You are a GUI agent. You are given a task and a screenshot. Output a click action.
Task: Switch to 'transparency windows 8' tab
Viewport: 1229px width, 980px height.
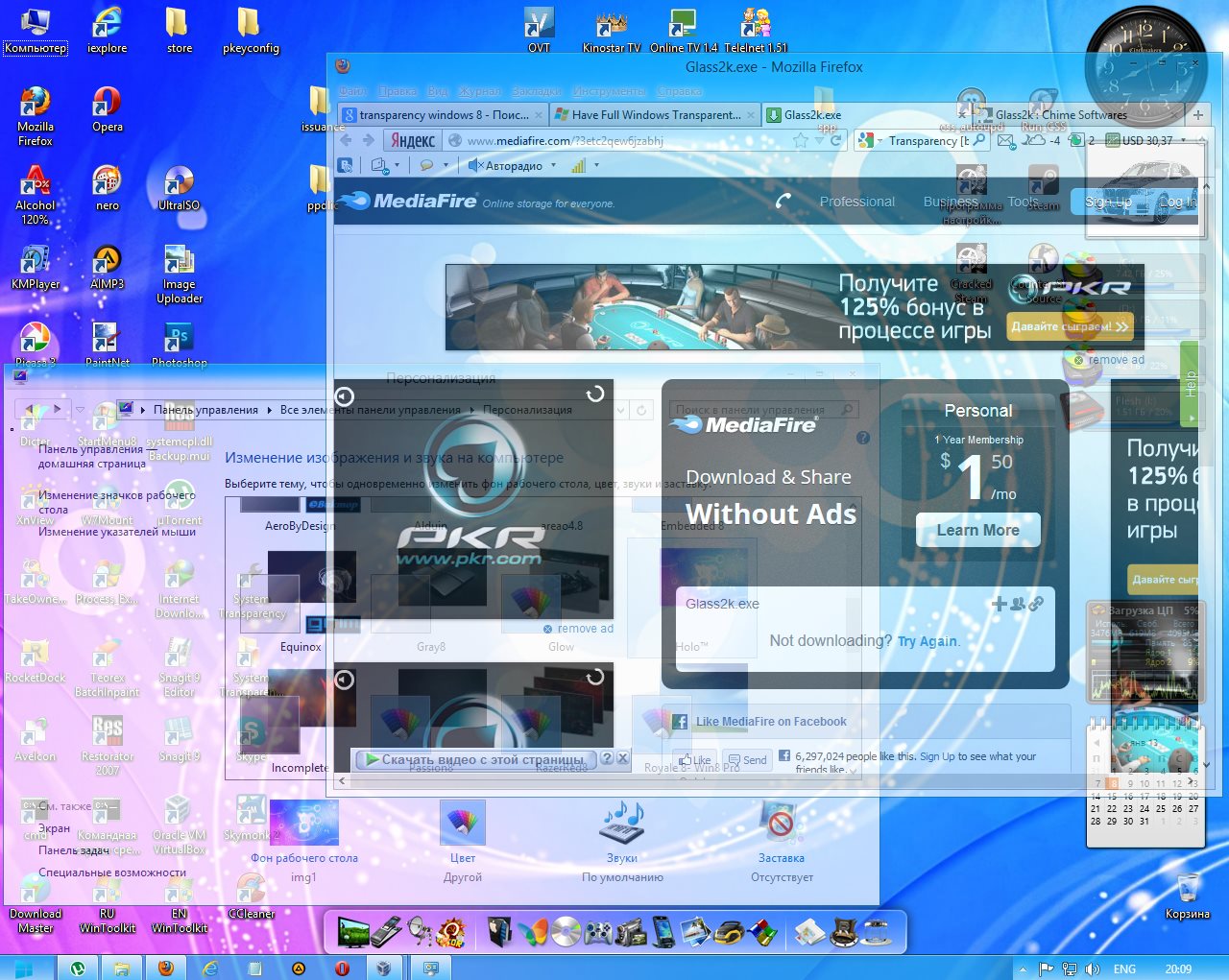pyautogui.click(x=443, y=114)
